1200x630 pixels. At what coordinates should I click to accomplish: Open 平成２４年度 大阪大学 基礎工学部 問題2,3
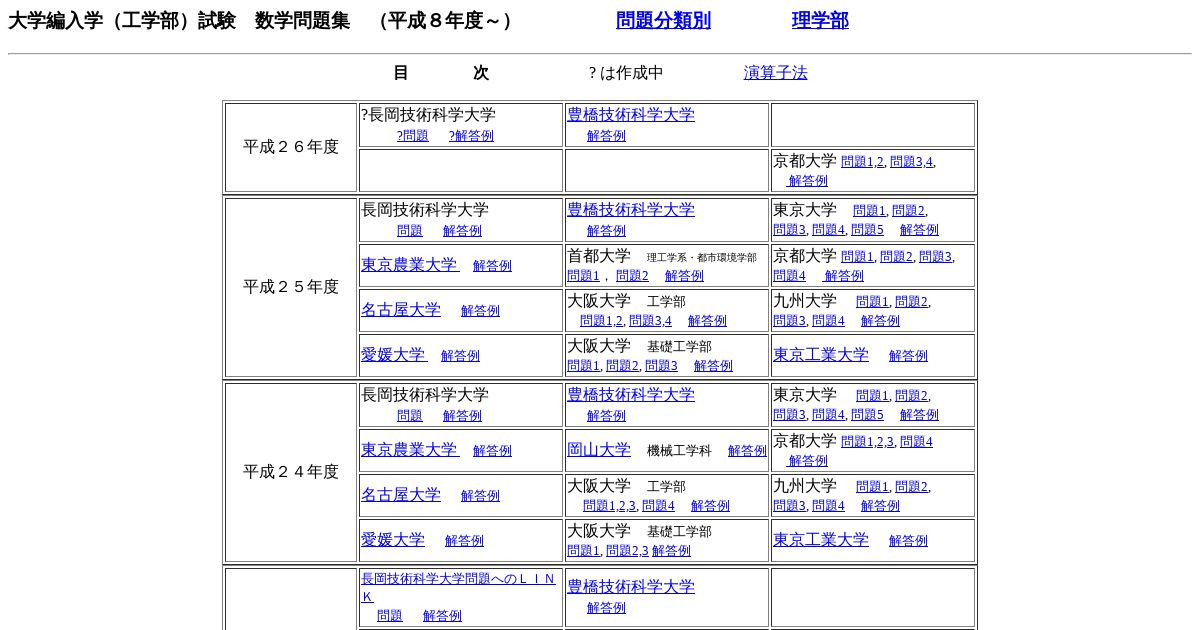[x=627, y=551]
